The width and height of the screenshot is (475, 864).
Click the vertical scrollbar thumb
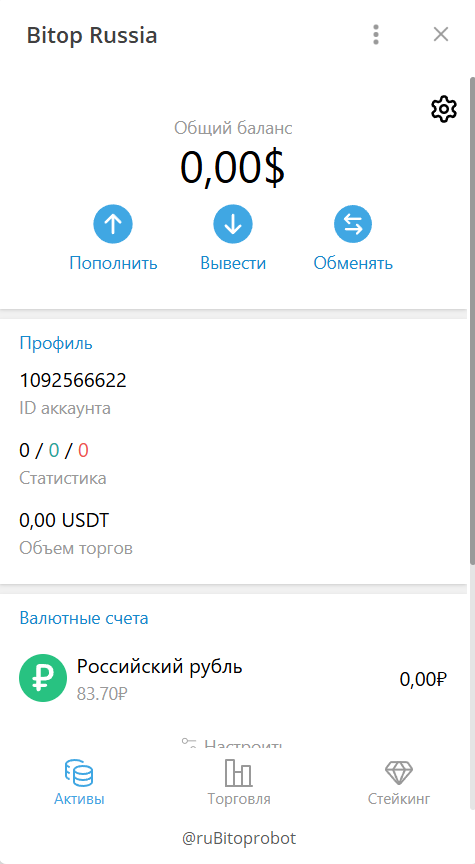point(472,321)
